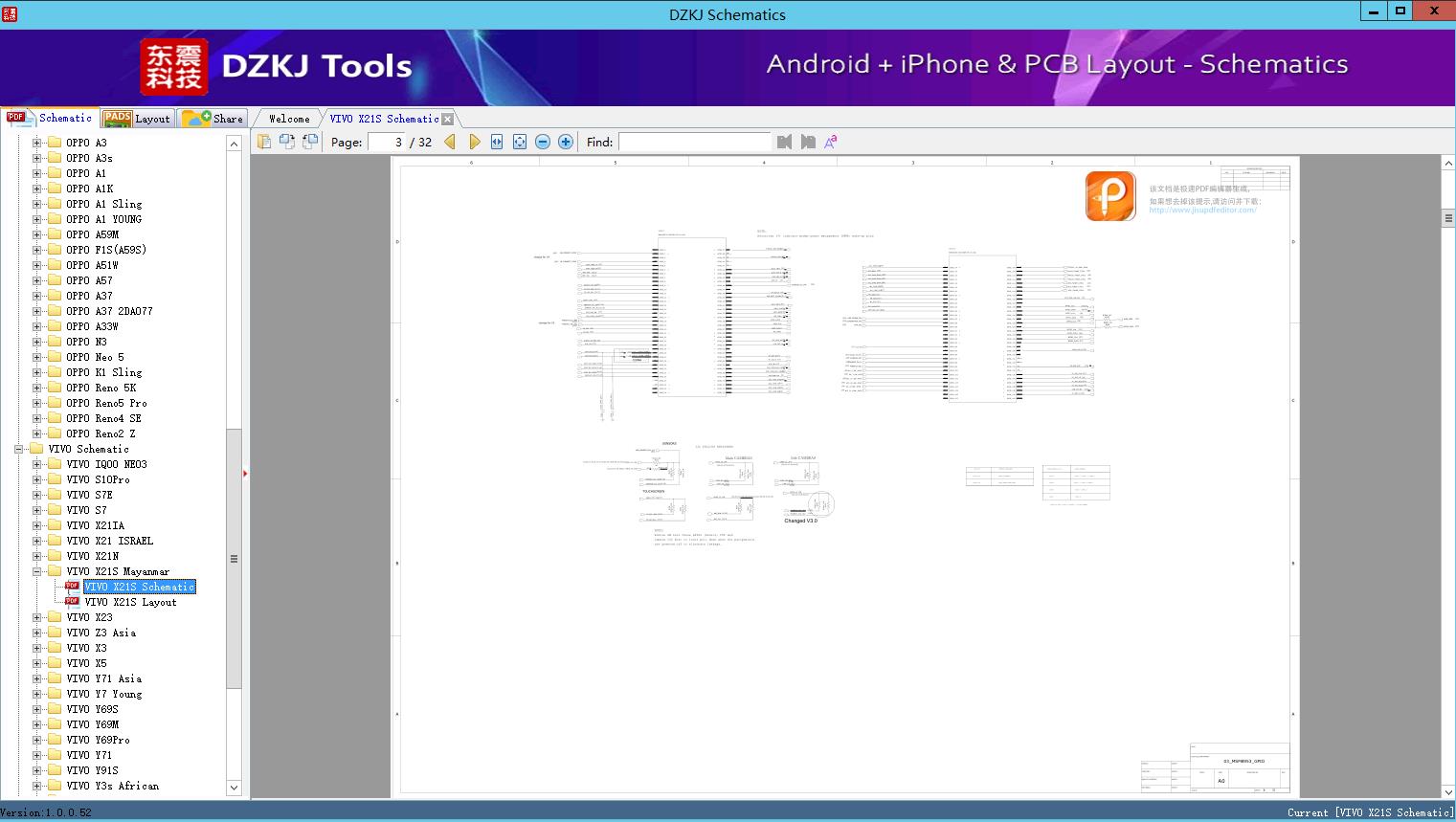
Task: Open the Share tab
Action: pos(213,119)
